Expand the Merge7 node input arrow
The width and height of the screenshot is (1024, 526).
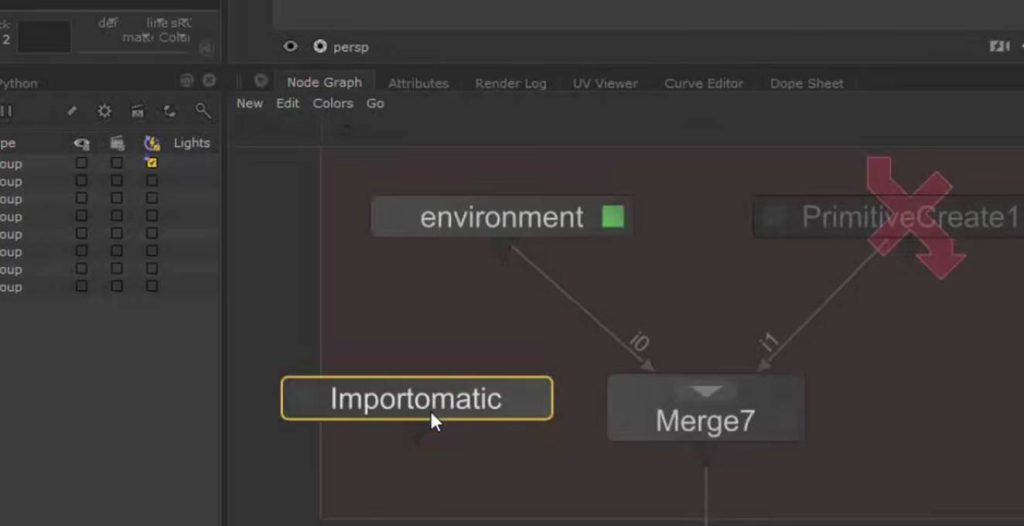point(706,392)
